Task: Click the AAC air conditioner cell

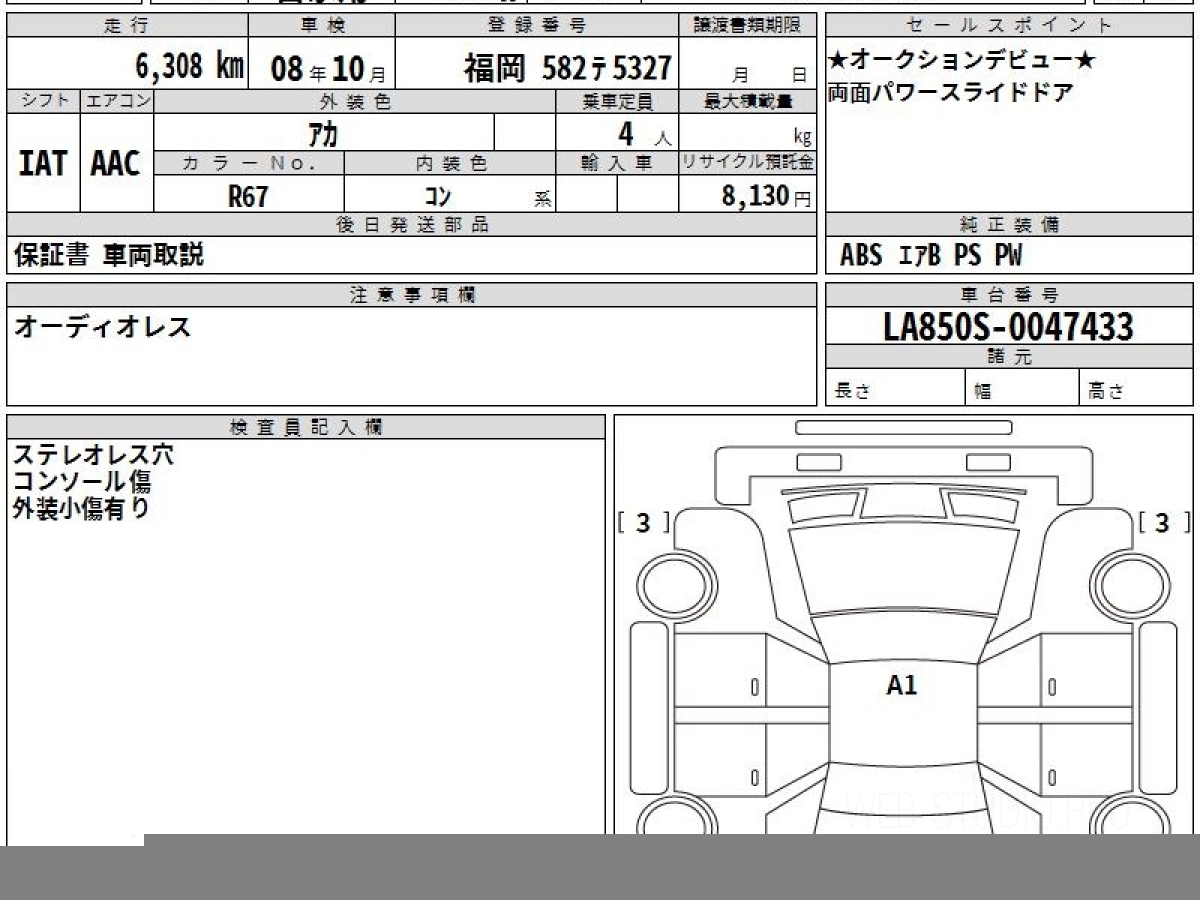Action: [116, 164]
